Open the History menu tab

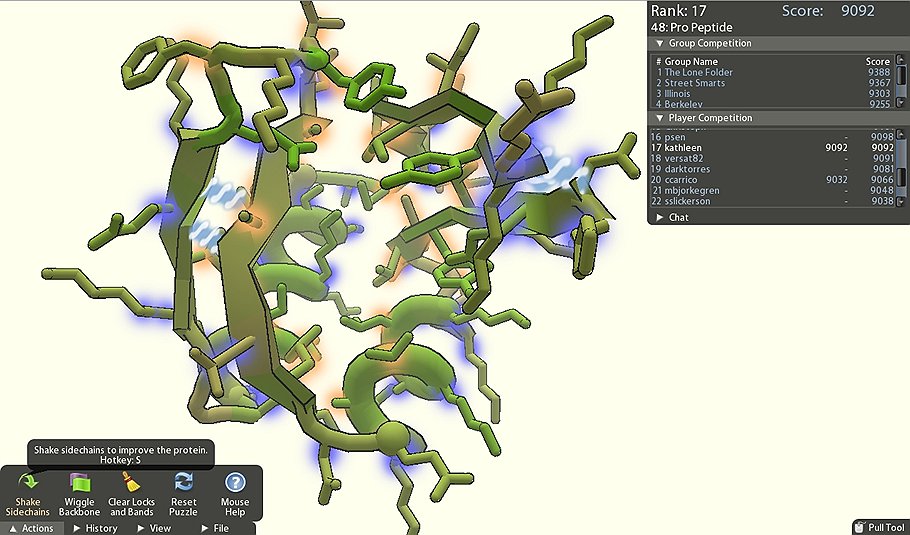95,528
